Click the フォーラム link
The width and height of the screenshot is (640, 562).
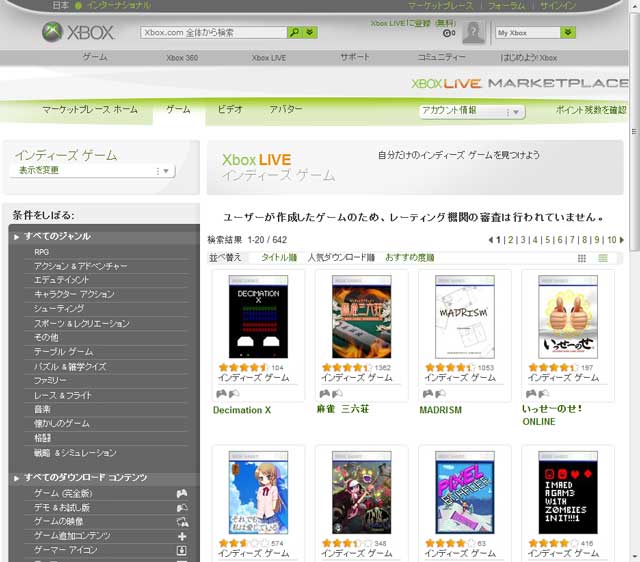[x=506, y=5]
